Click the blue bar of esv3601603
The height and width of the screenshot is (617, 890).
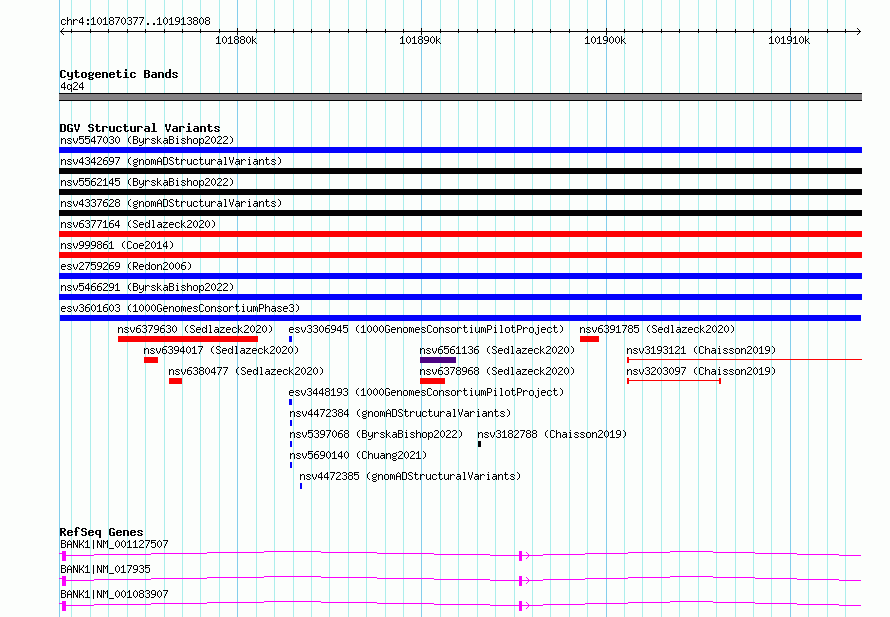tap(460, 318)
